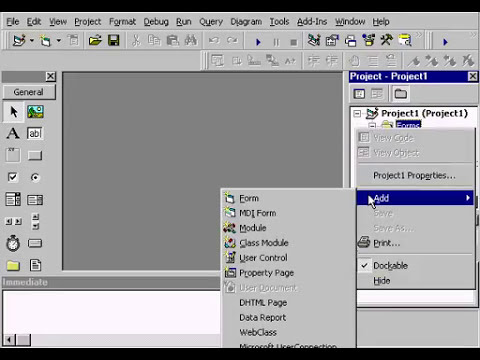
Task: Click the Immediate window text area
Action: (x=112, y=313)
